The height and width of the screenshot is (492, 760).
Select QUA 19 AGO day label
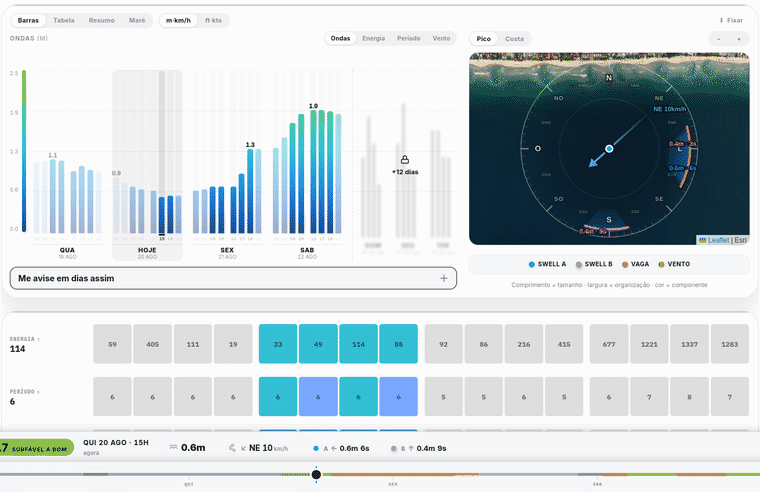[x=67, y=253]
